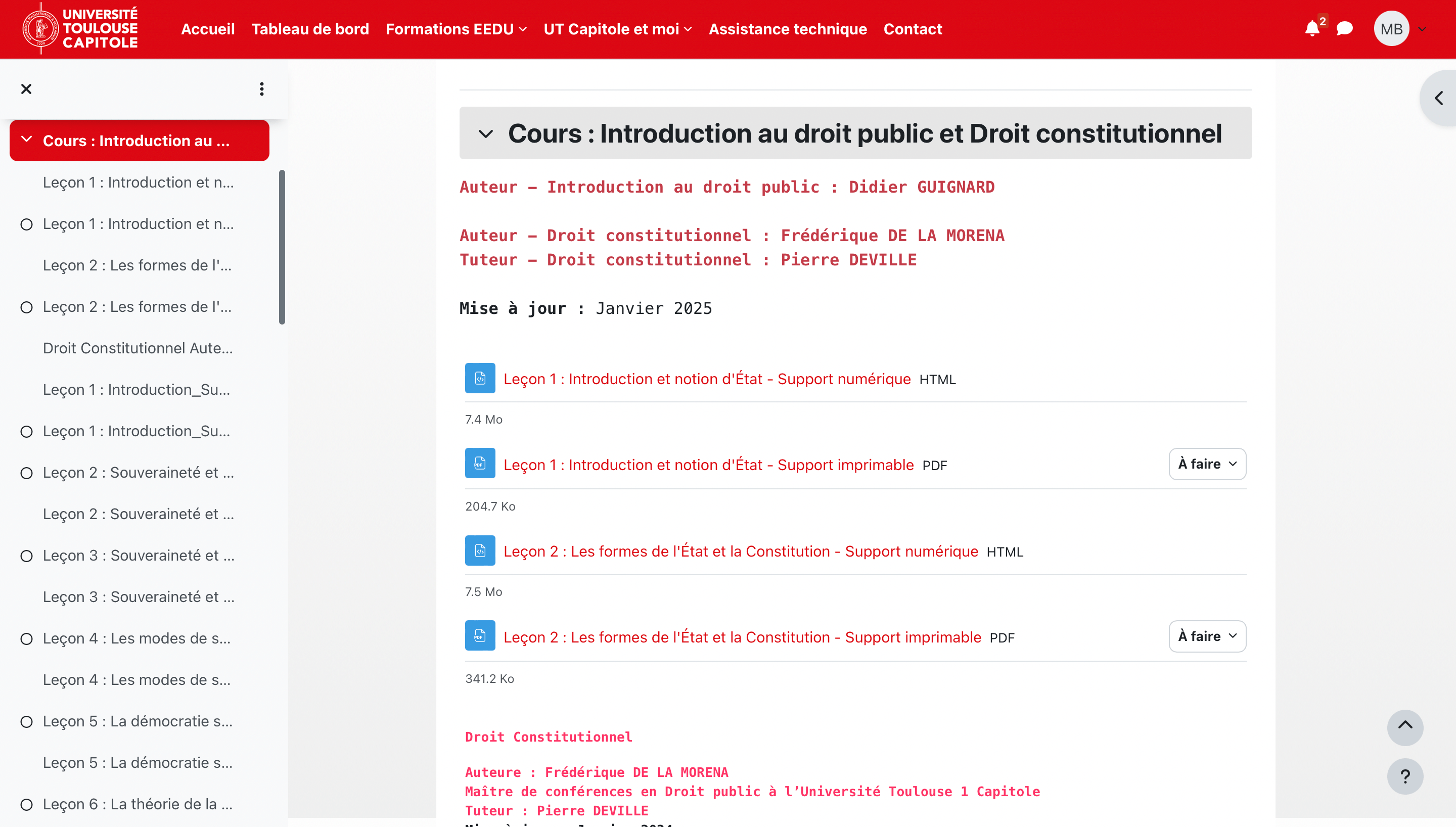Click the Université Toulouse Capitole logo
Image resolution: width=1456 pixels, height=827 pixels.
79,28
